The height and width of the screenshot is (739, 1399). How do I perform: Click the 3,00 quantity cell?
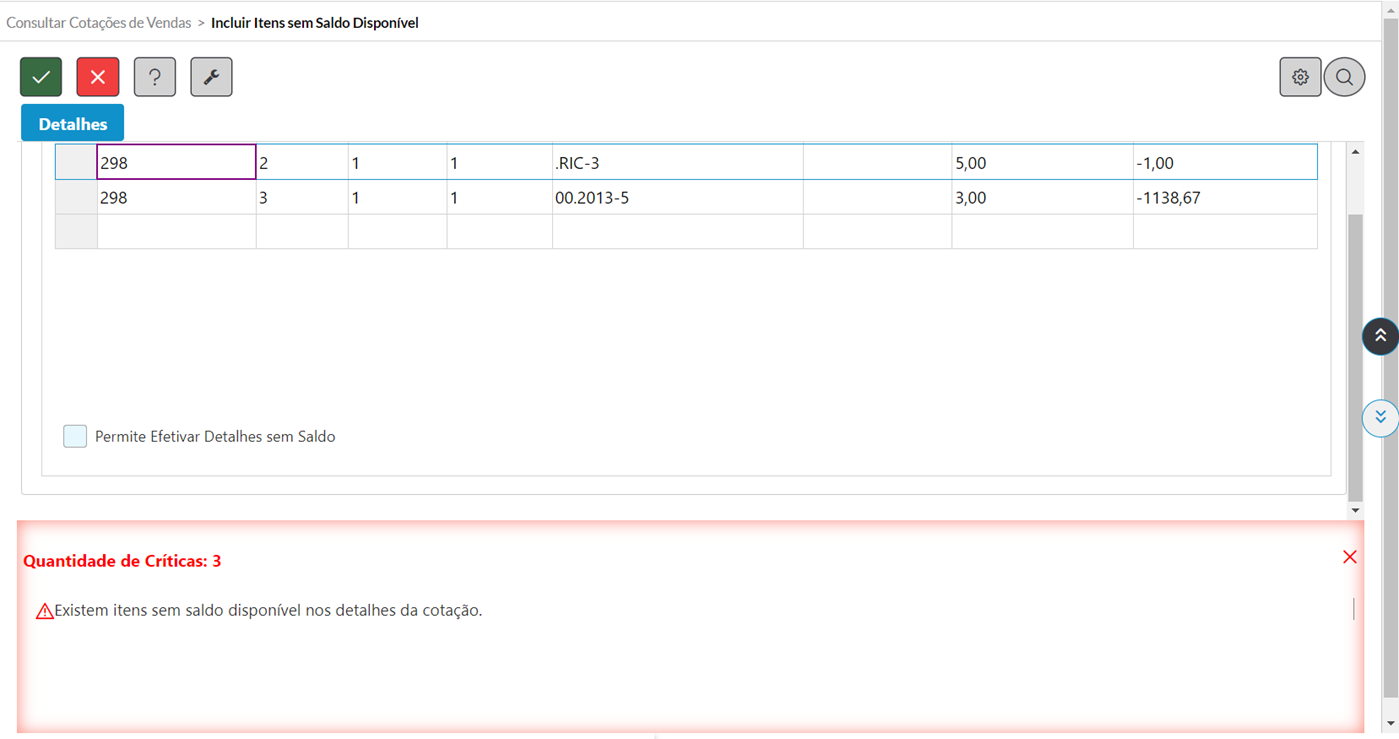pyautogui.click(x=1042, y=197)
